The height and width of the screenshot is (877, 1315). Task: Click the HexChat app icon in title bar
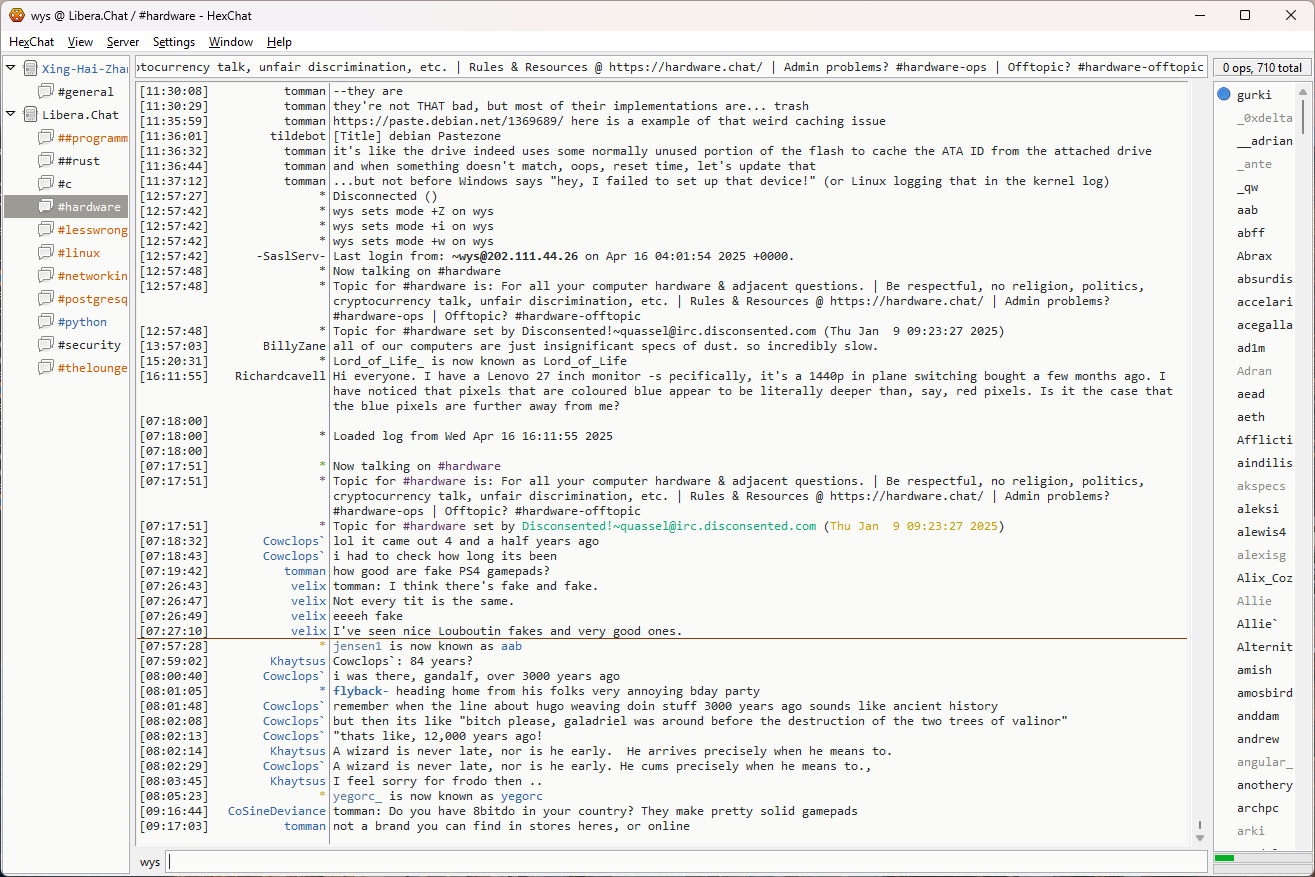(x=17, y=15)
